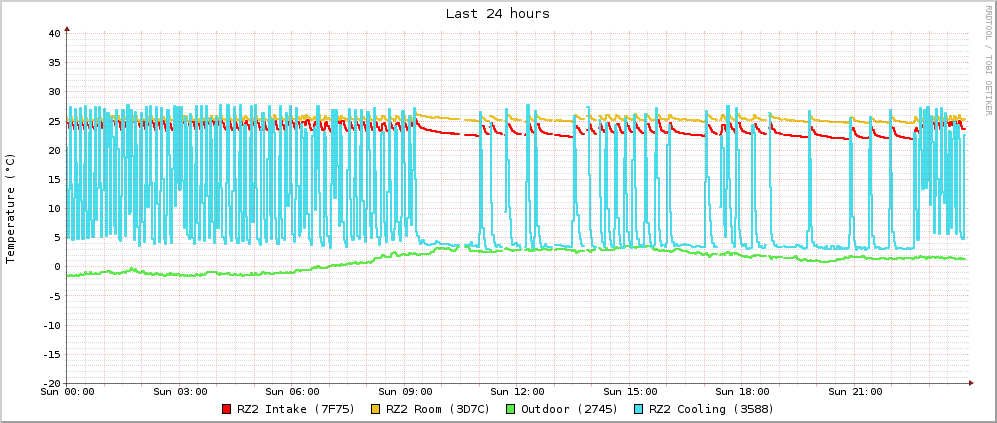Click the -20 value on temperature axis
This screenshot has width=997, height=423.
point(51,383)
